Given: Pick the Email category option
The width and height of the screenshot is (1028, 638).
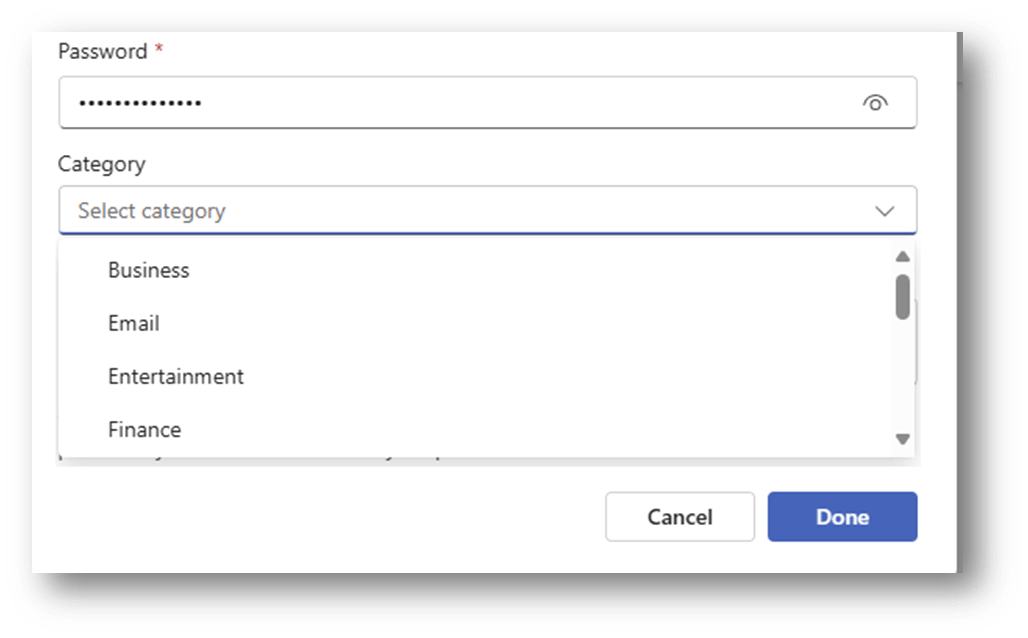Looking at the screenshot, I should click(x=476, y=323).
